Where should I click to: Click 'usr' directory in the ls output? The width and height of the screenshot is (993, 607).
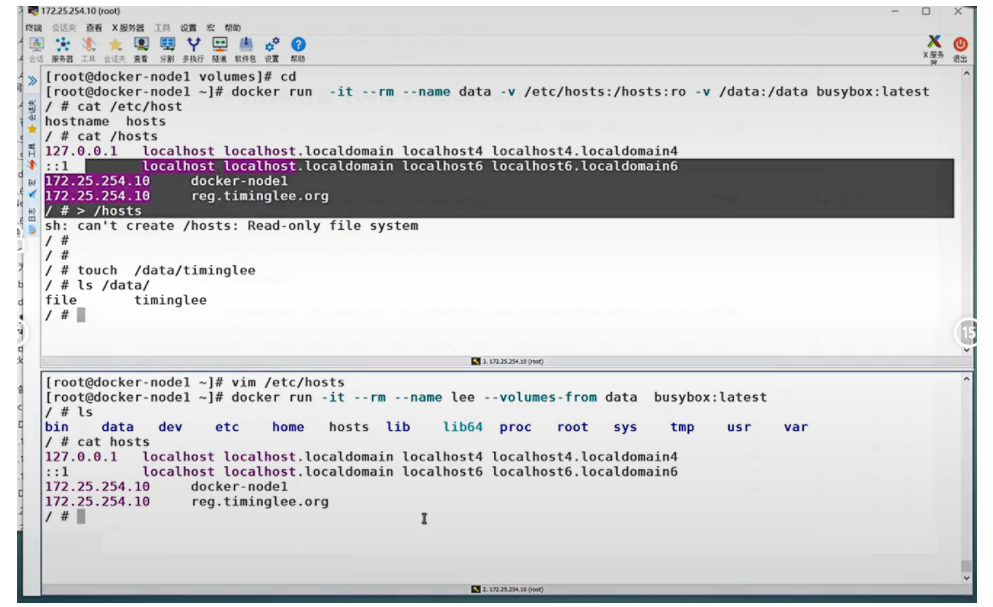739,427
